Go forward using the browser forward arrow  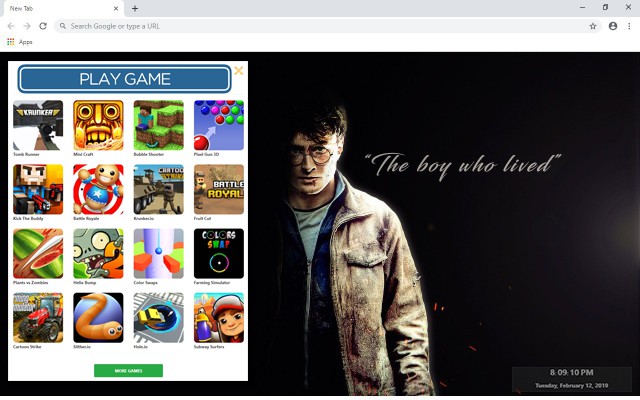[x=27, y=26]
